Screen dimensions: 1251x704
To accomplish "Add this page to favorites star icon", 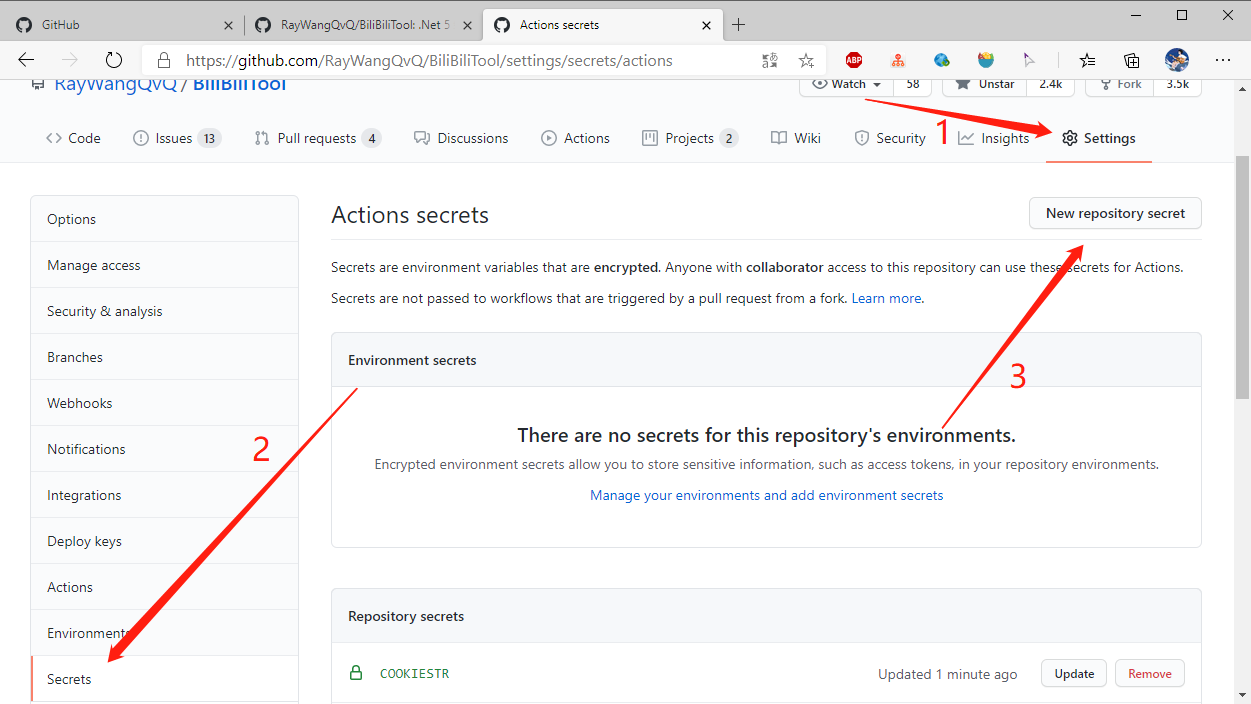I will (x=806, y=60).
